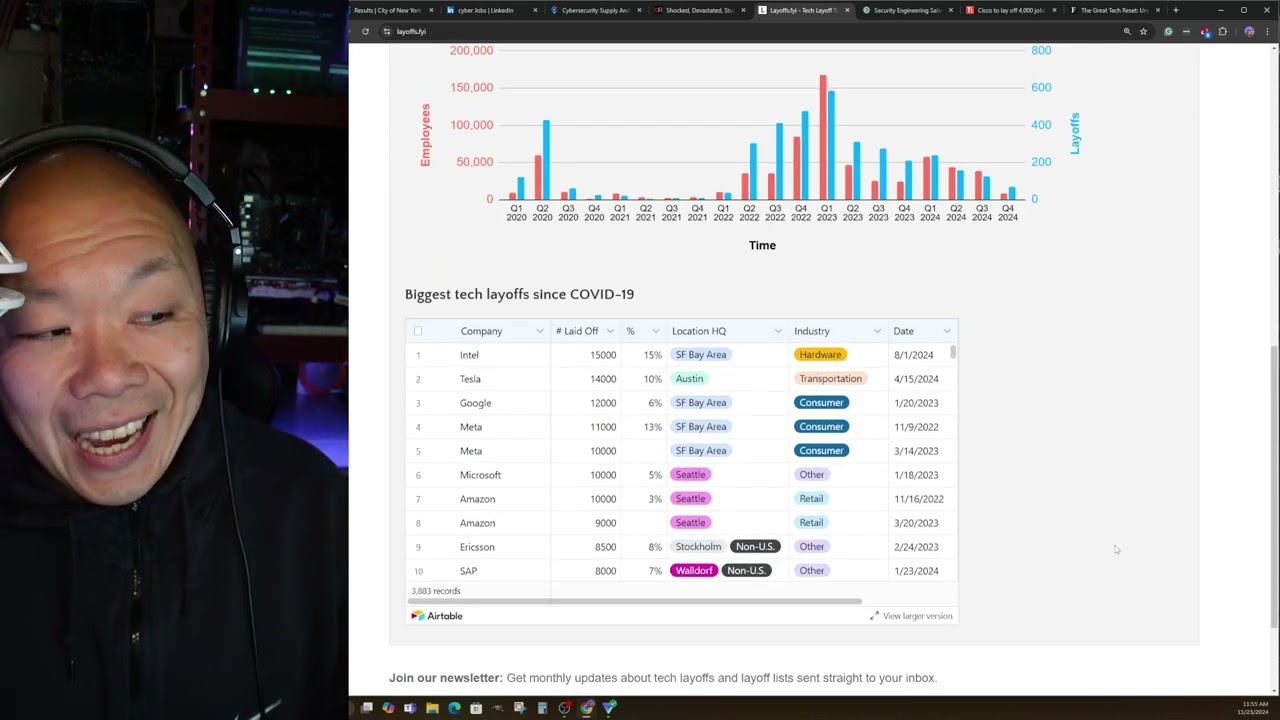Image resolution: width=1280 pixels, height=720 pixels.
Task: Expand the Location HQ column dropdown
Action: 778,331
